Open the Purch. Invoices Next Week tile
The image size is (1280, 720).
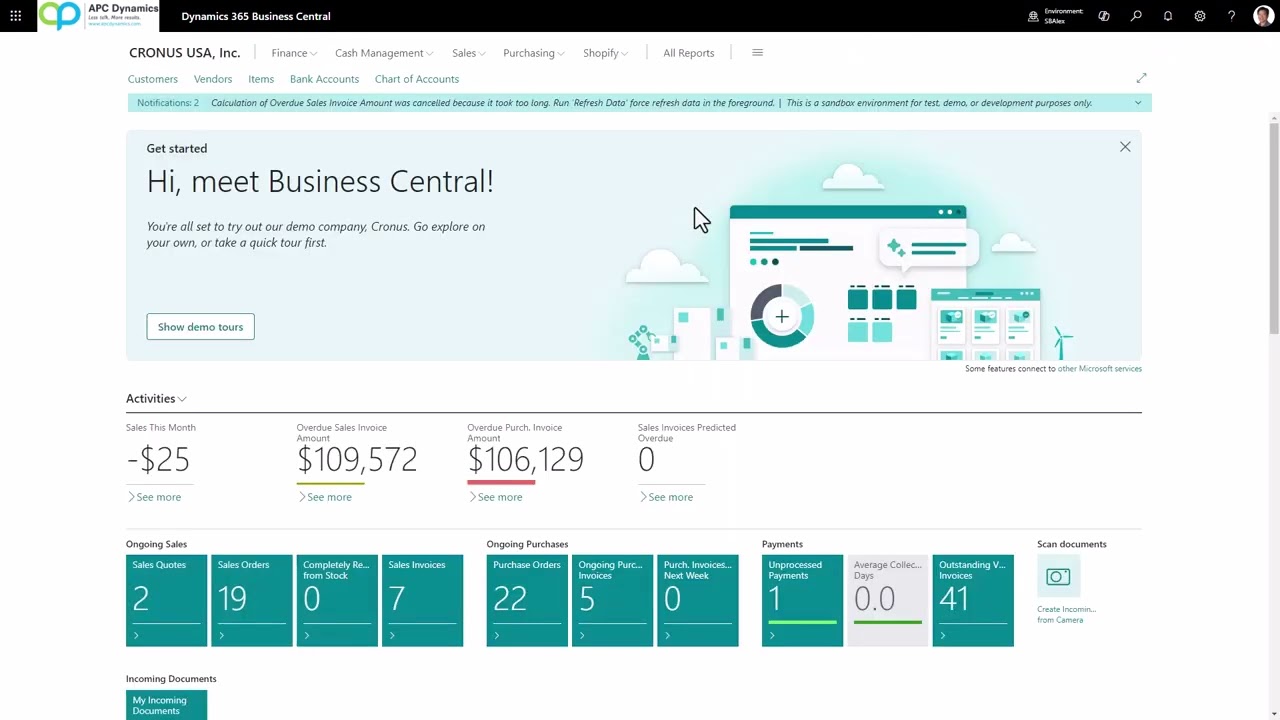click(x=698, y=600)
